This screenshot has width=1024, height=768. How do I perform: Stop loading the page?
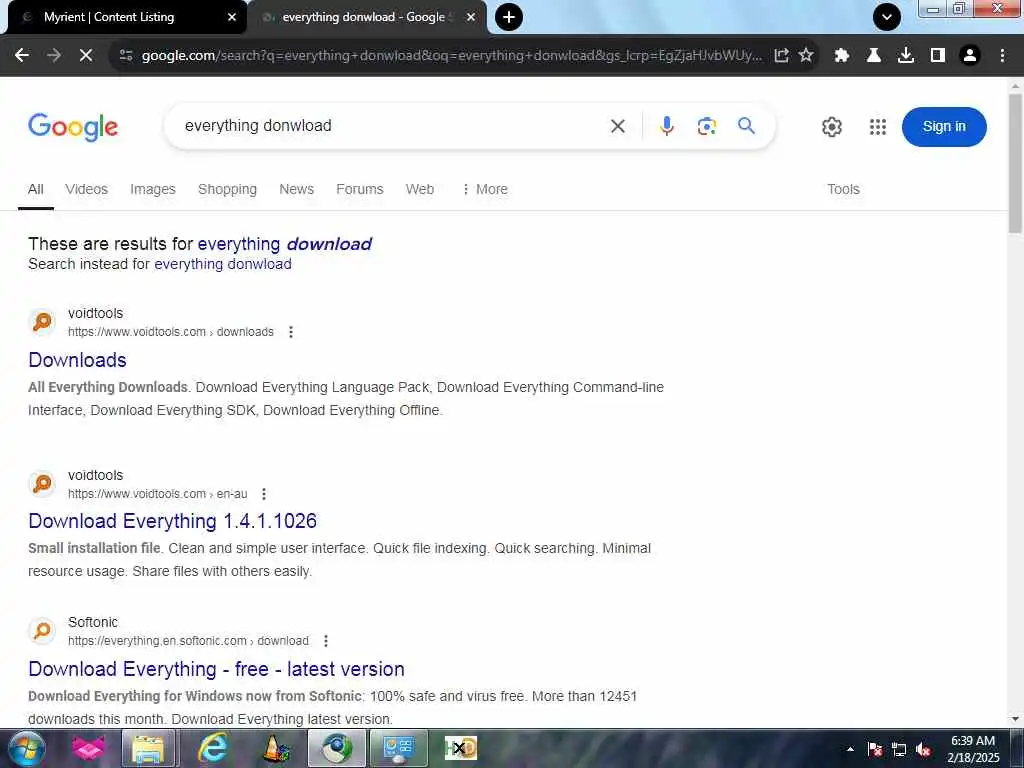click(x=86, y=56)
